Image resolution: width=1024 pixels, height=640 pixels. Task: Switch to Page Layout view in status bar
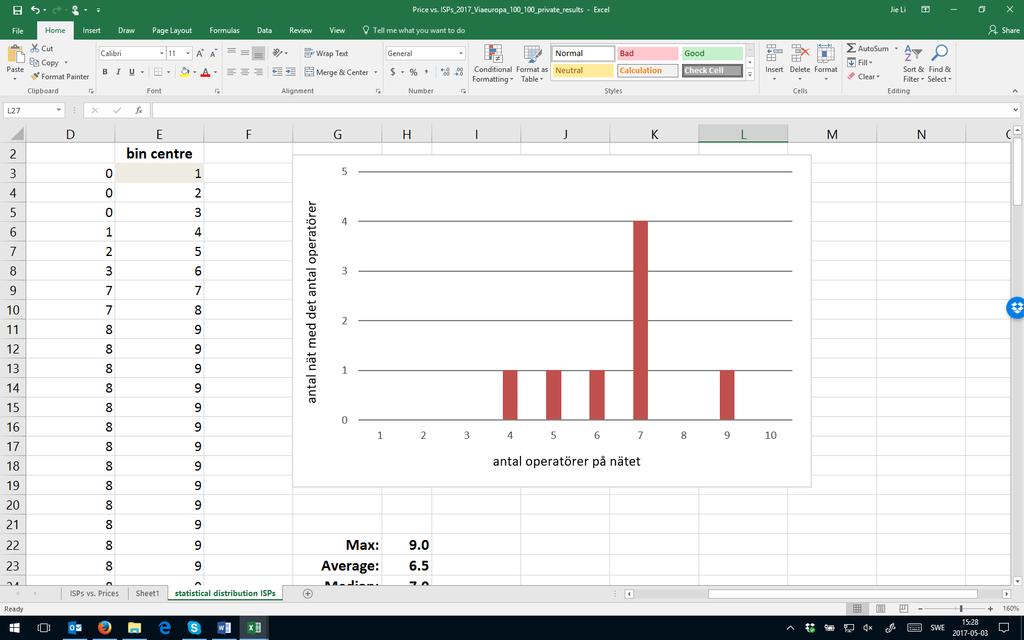coord(880,609)
